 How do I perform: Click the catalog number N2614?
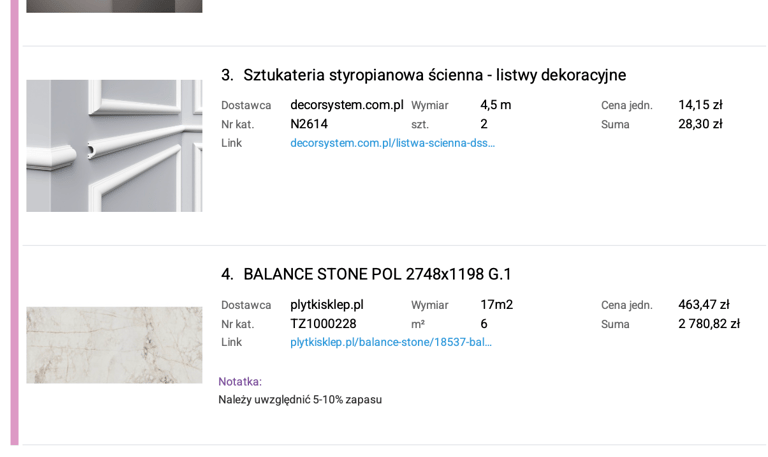[x=309, y=124]
